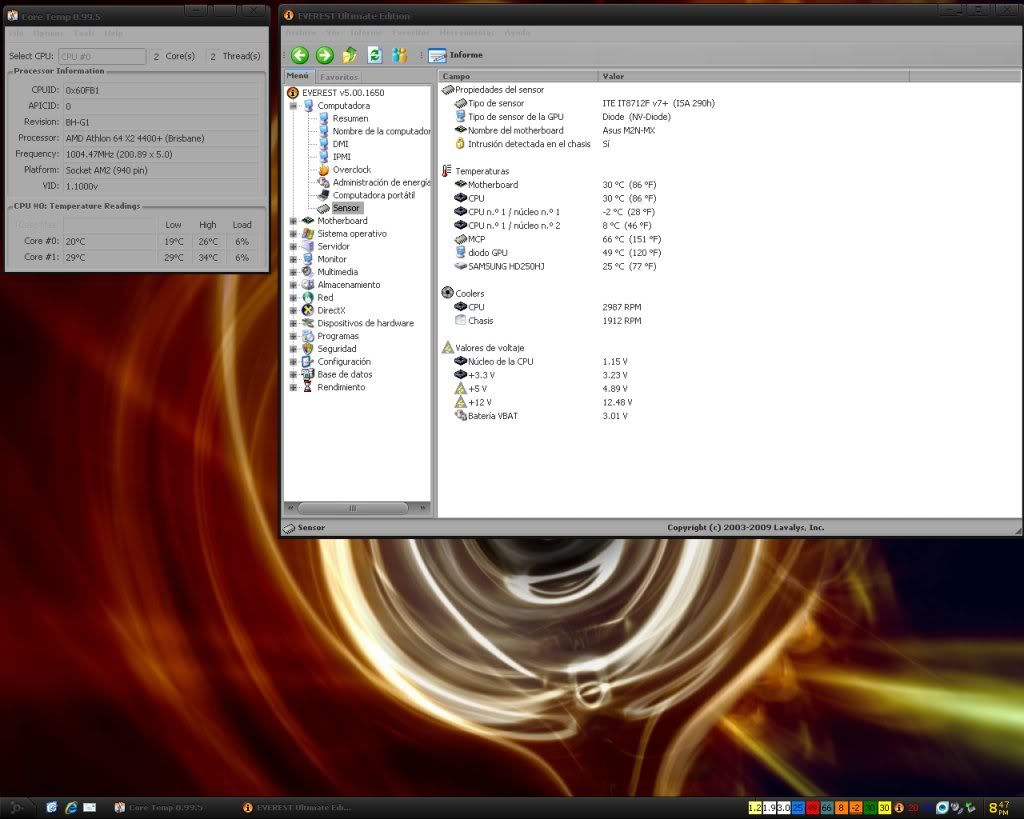Select Overclock in the tree
1024x819 pixels.
[351, 170]
